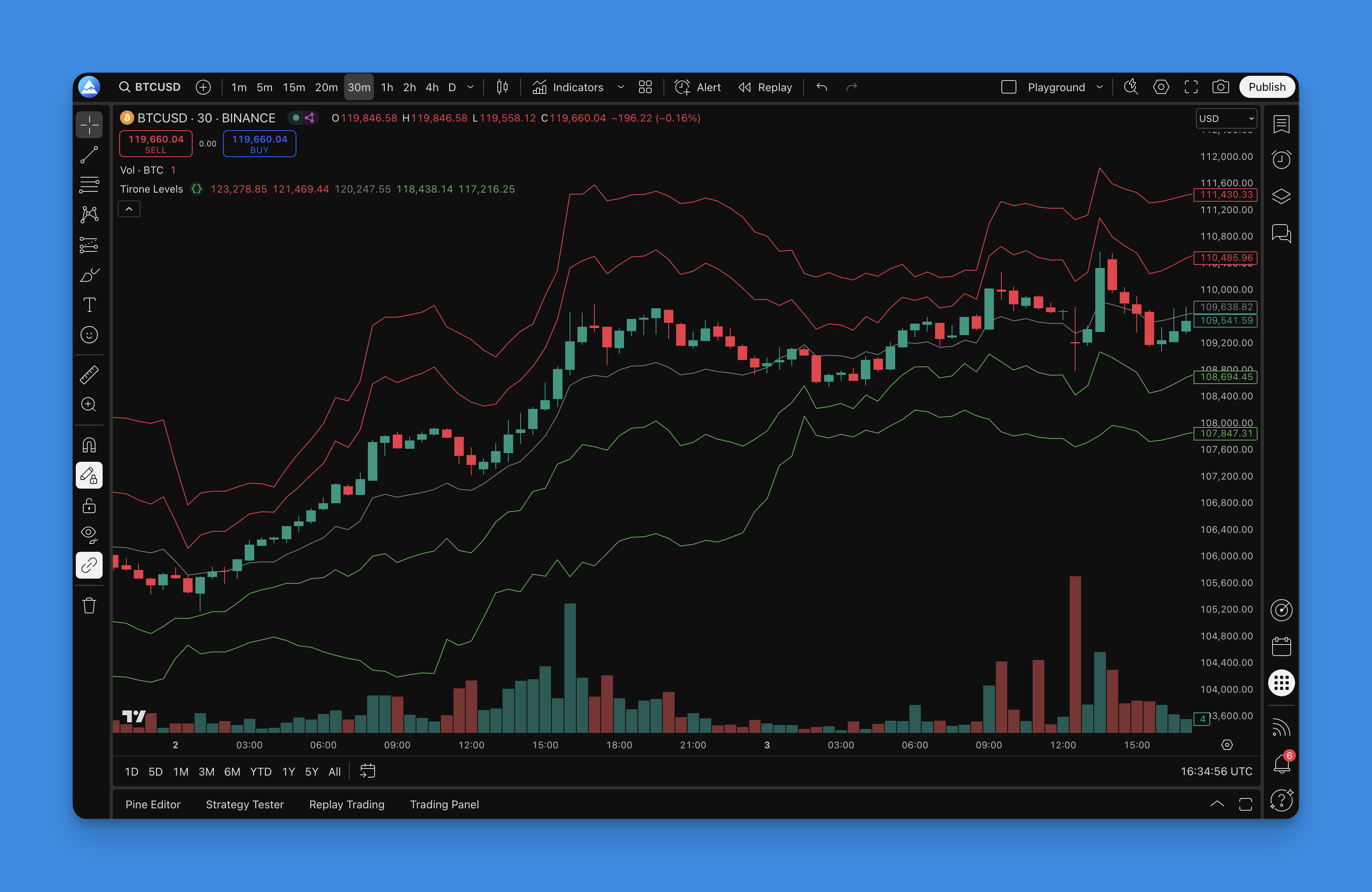Image resolution: width=1372 pixels, height=892 pixels.
Task: Expand the timeframe intervals dropdown
Action: (x=470, y=87)
